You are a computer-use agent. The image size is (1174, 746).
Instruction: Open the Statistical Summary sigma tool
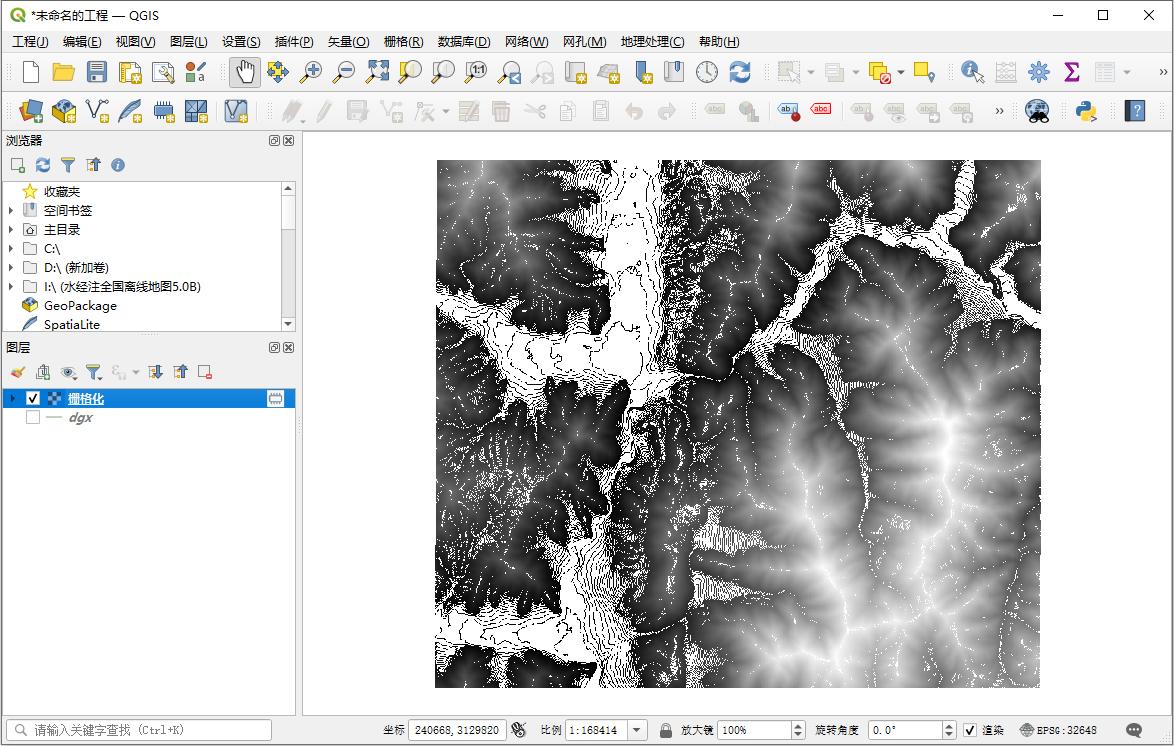coord(1072,72)
